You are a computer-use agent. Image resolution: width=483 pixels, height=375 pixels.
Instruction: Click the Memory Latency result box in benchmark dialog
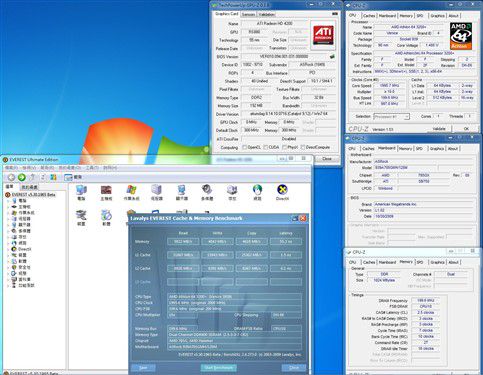(286, 241)
